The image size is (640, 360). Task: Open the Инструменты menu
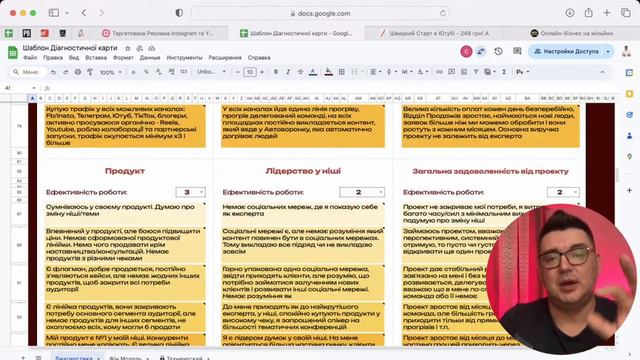pos(184,58)
